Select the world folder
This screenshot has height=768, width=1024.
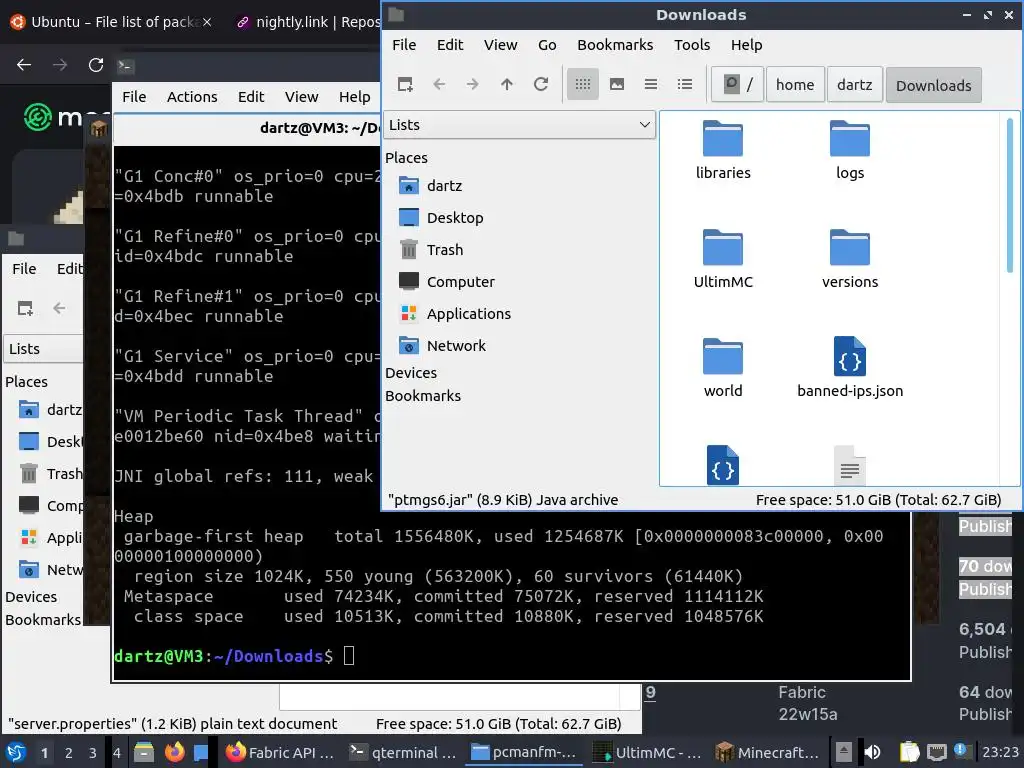723,369
